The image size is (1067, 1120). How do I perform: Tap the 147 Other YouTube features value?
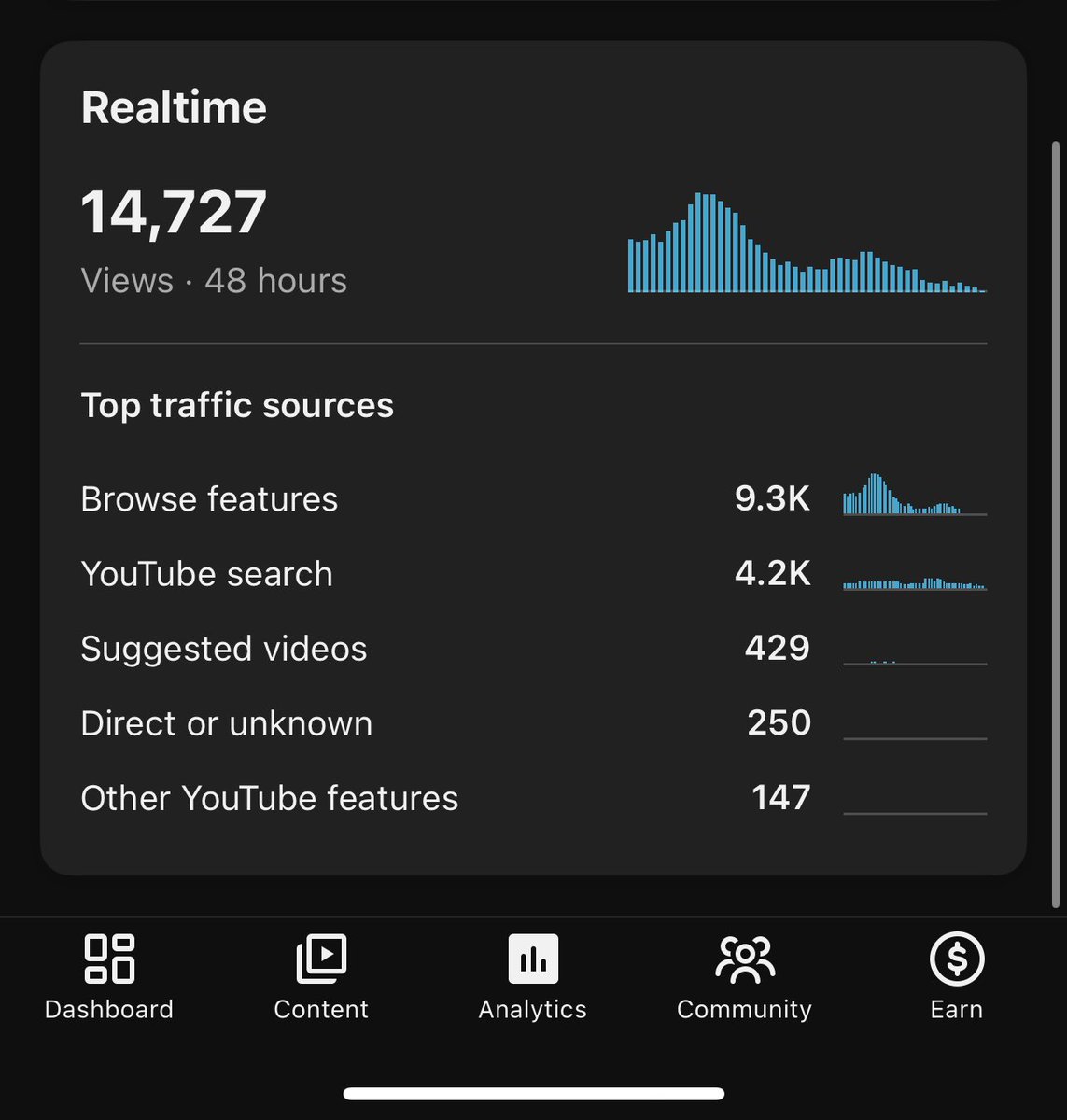(x=781, y=797)
